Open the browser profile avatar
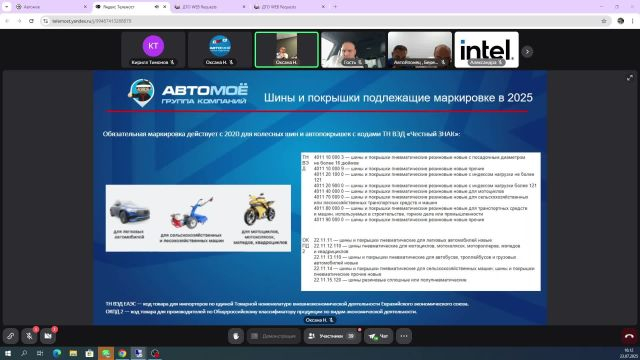This screenshot has height=360, width=640. coord(621,21)
